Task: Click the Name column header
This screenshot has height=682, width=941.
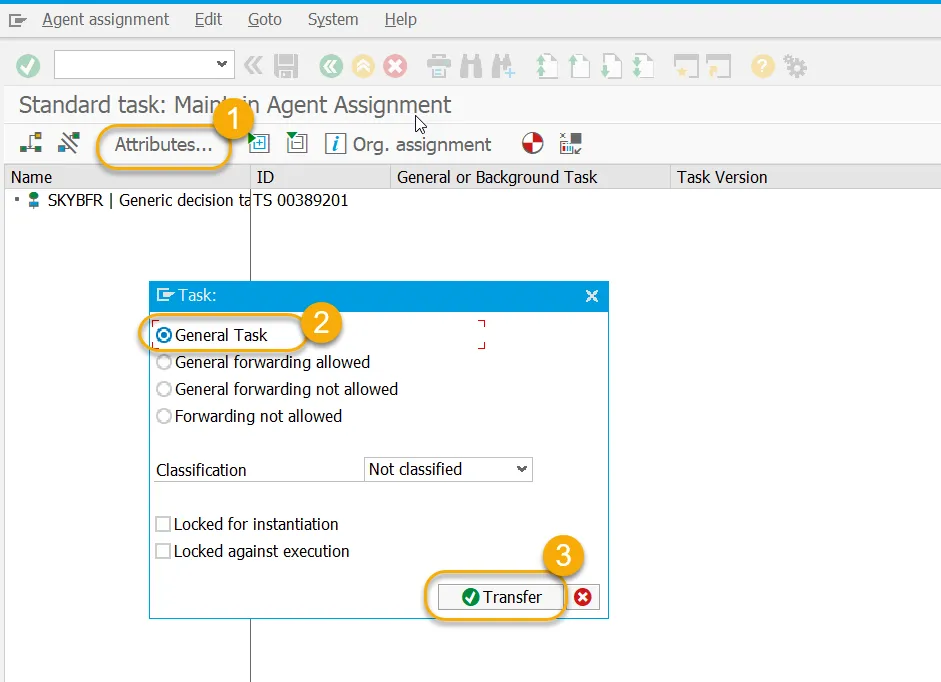Action: (x=127, y=177)
